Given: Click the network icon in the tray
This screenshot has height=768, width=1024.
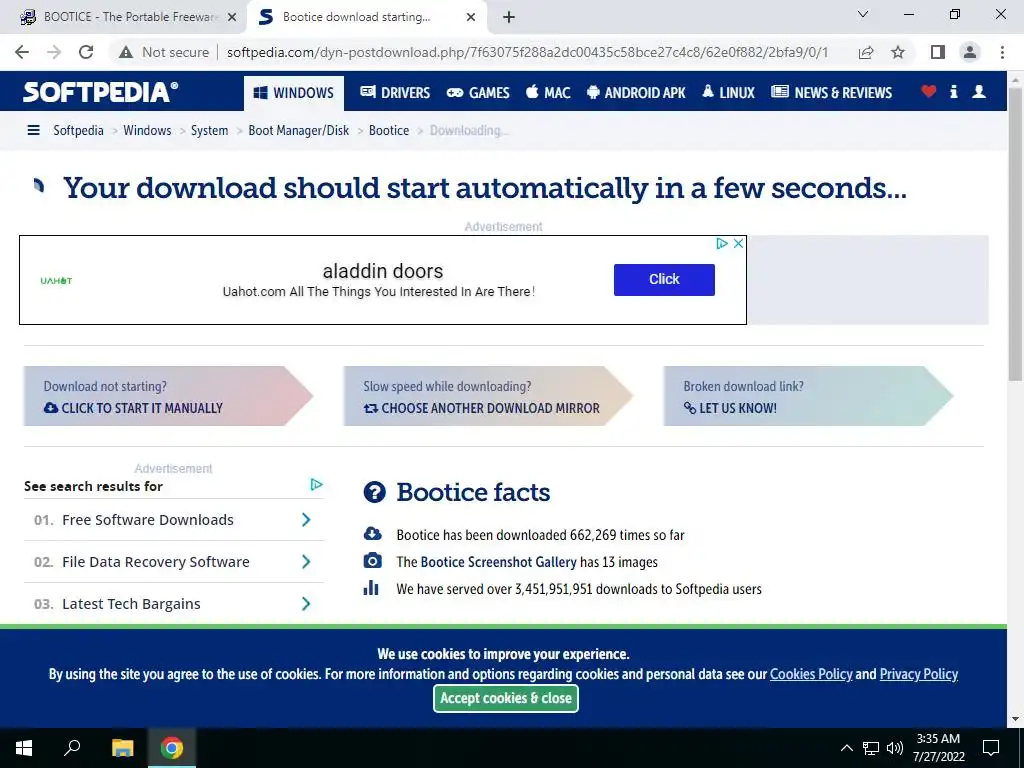Looking at the screenshot, I should [x=871, y=748].
